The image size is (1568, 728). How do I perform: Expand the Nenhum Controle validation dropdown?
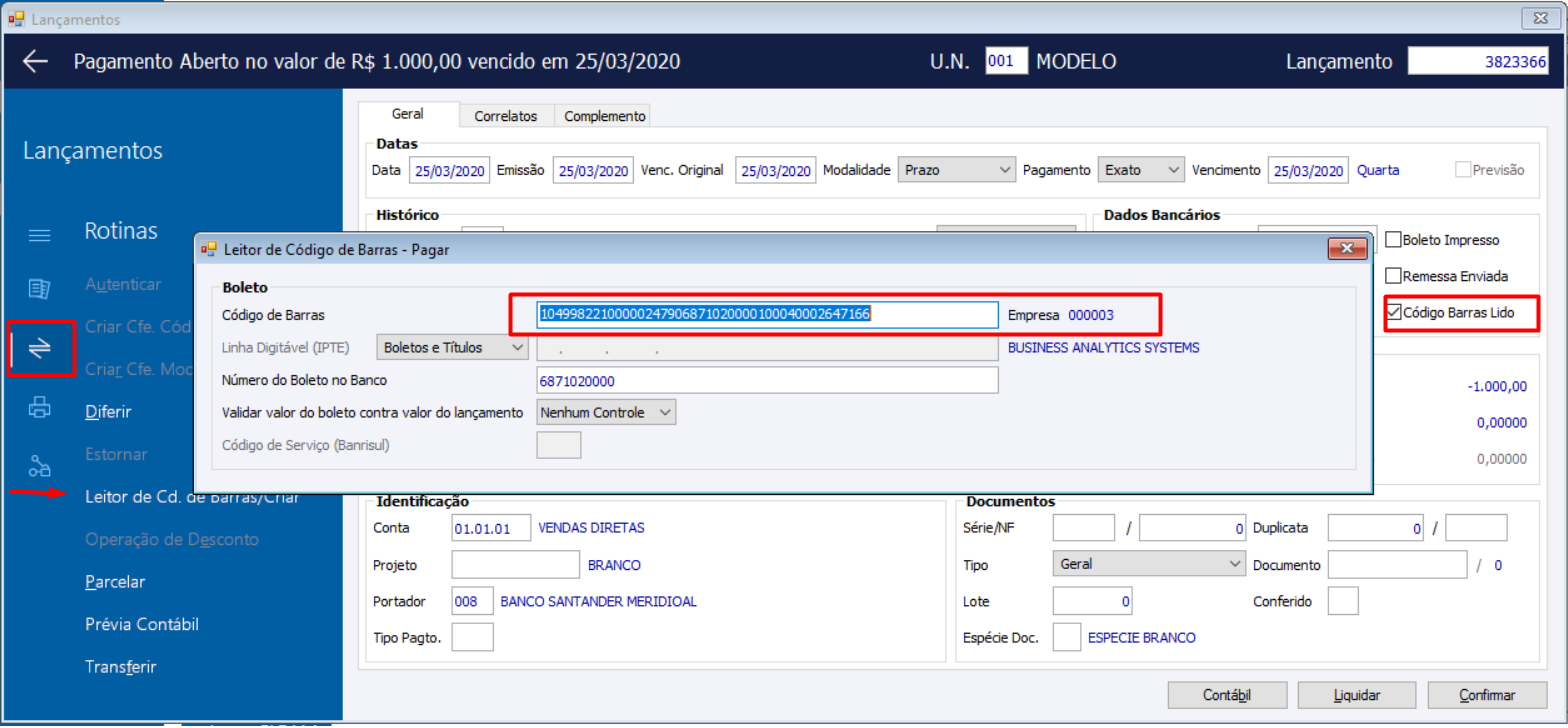607,411
